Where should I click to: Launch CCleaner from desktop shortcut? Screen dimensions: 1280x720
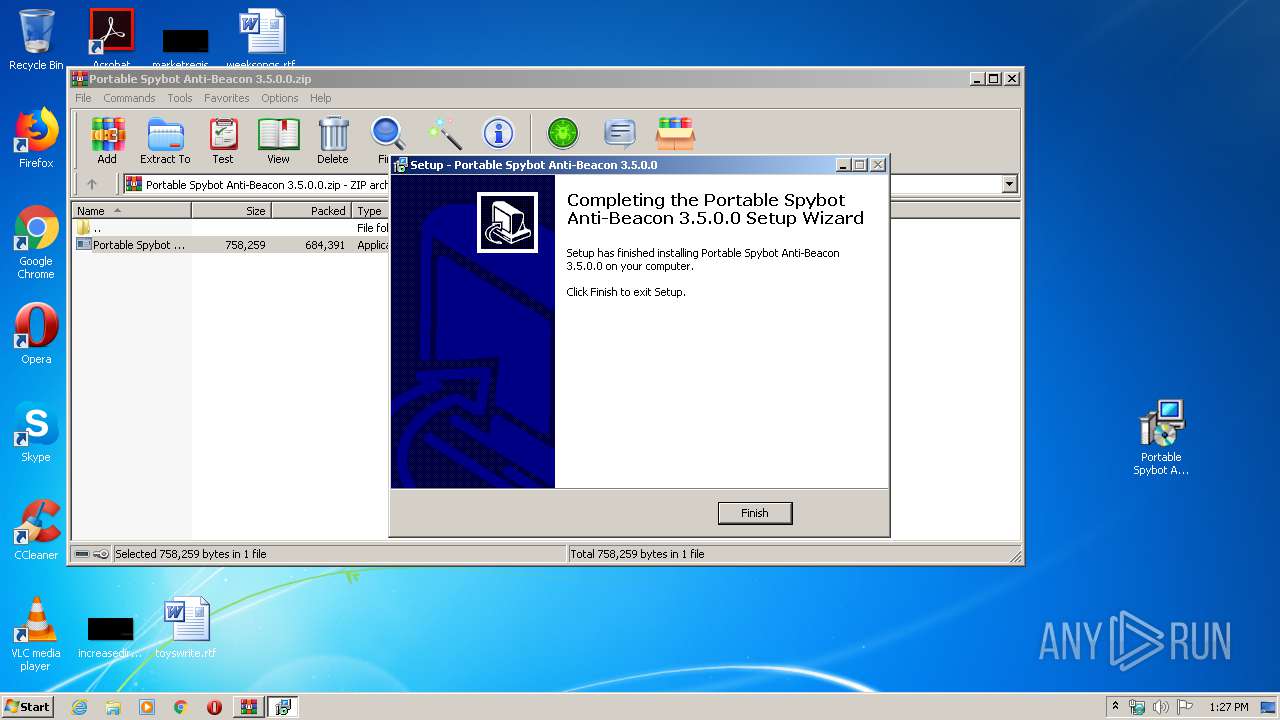36,530
